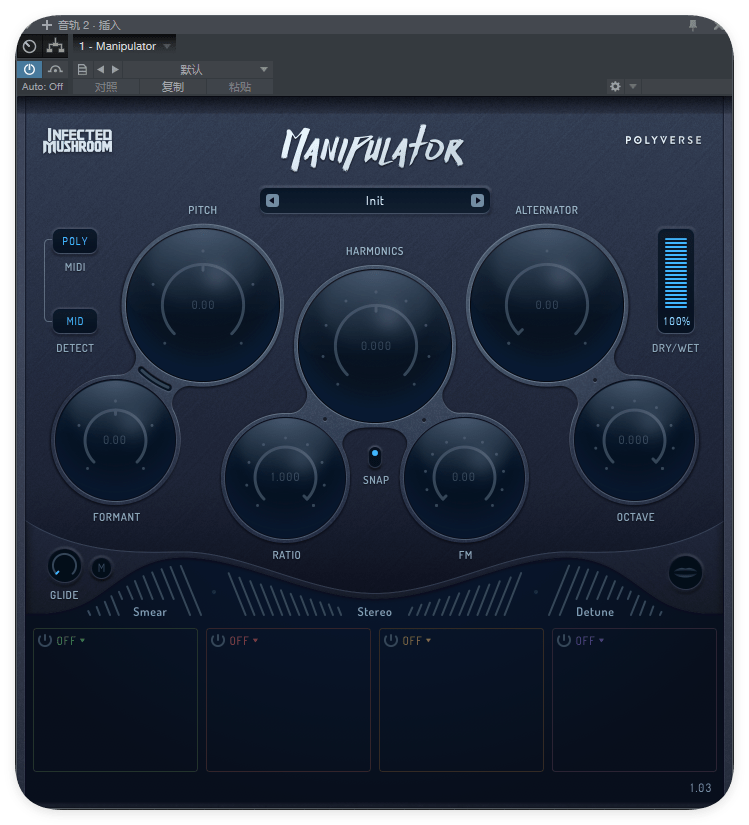Open the 默认 preset dropdown
This screenshot has width=749, height=825.
point(198,69)
